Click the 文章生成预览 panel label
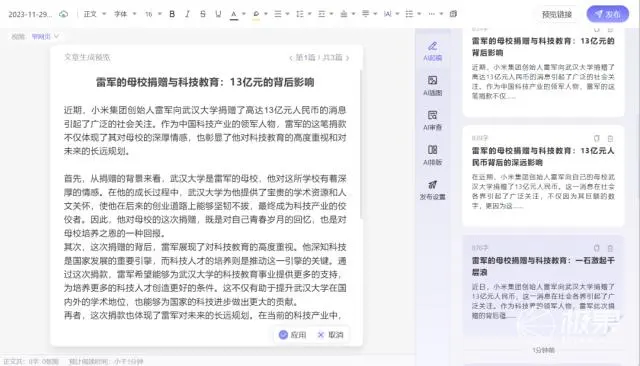This screenshot has width=640, height=366. pyautogui.click(x=87, y=58)
